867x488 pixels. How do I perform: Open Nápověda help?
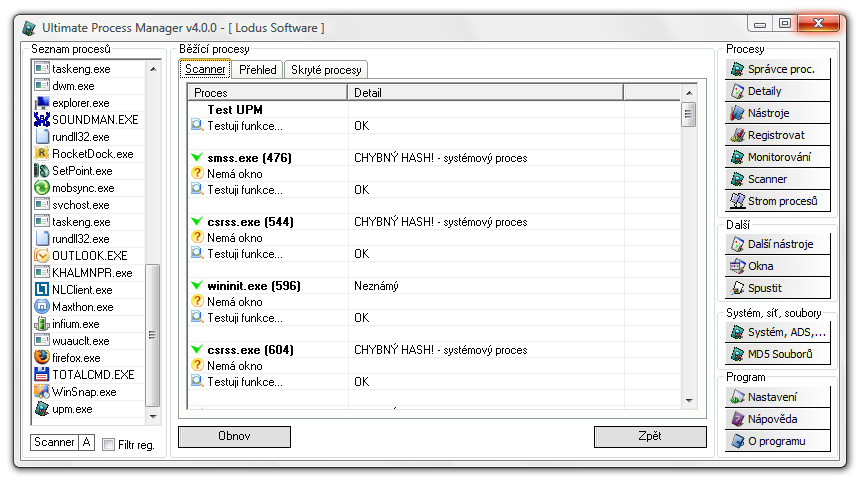point(777,419)
